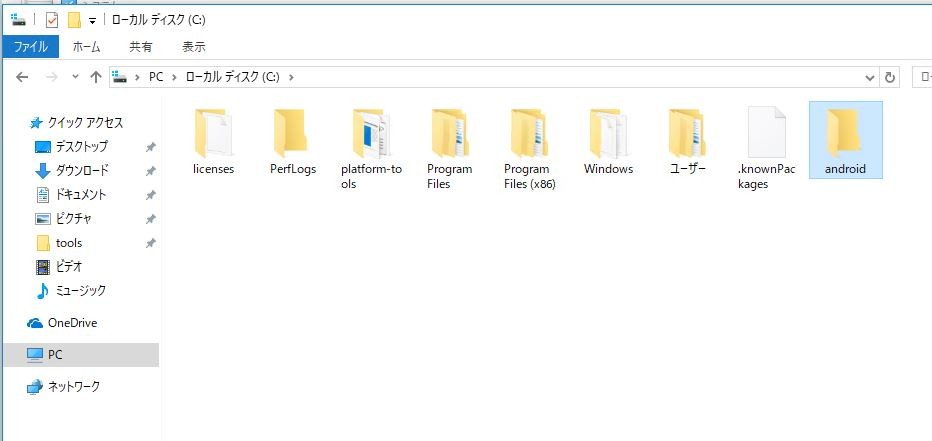
Task: Click the pin icon beside デスクトップ
Action: [150, 147]
